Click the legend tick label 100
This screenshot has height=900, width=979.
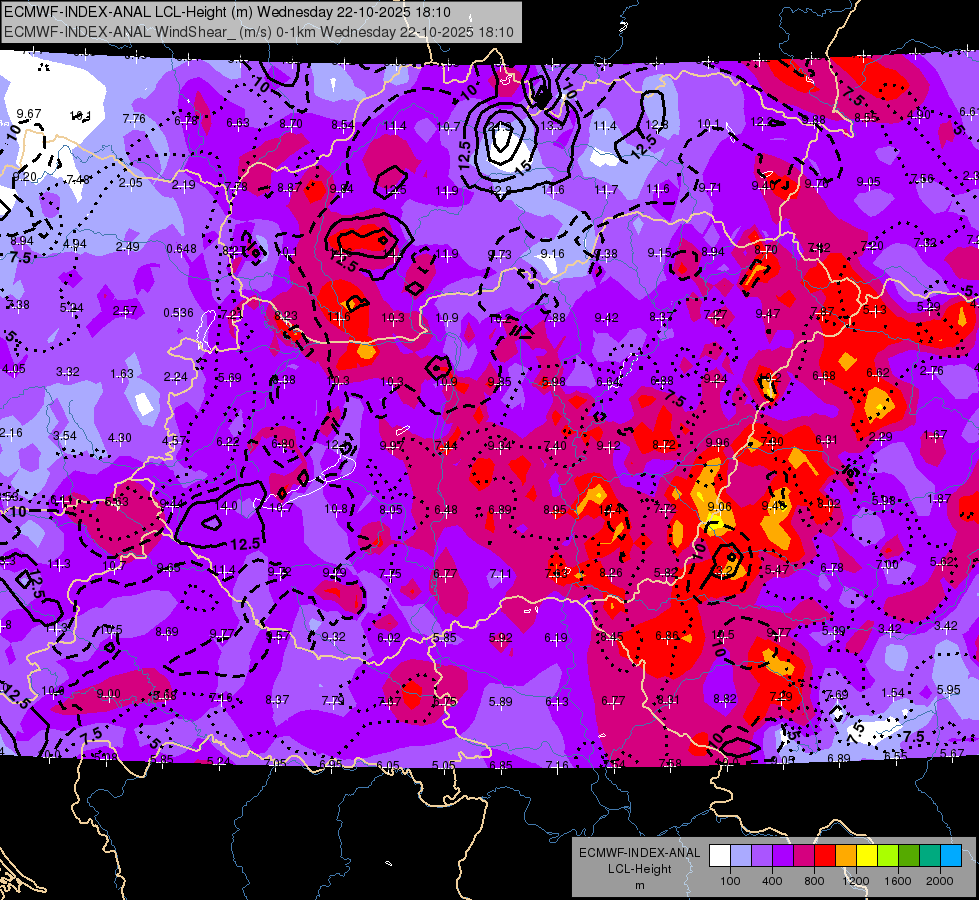pyautogui.click(x=730, y=881)
